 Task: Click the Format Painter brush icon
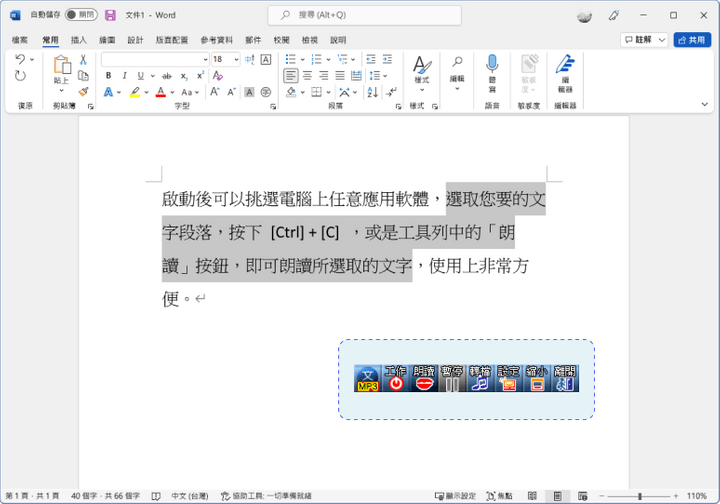click(x=83, y=92)
